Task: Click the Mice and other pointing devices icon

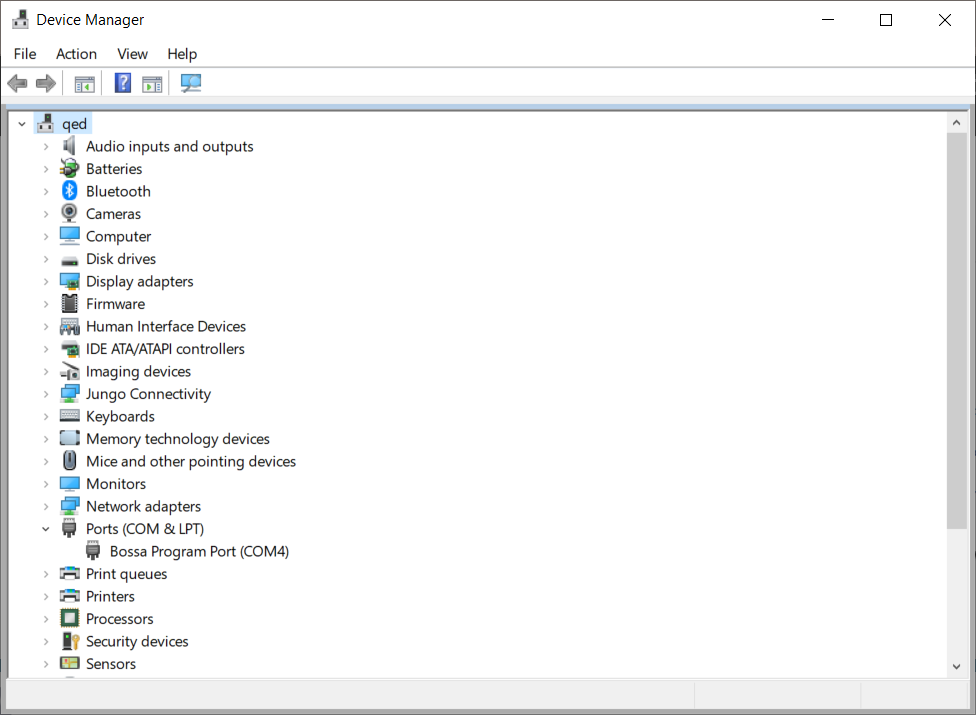Action: tap(70, 460)
